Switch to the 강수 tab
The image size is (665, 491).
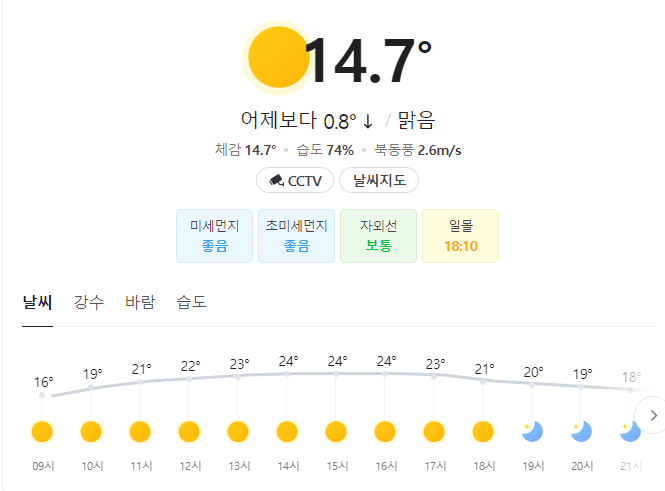click(89, 302)
